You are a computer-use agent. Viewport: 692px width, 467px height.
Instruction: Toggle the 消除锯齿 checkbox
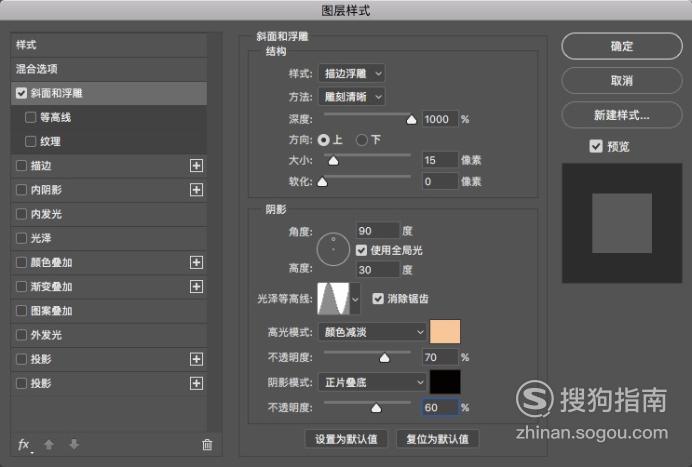coord(378,299)
